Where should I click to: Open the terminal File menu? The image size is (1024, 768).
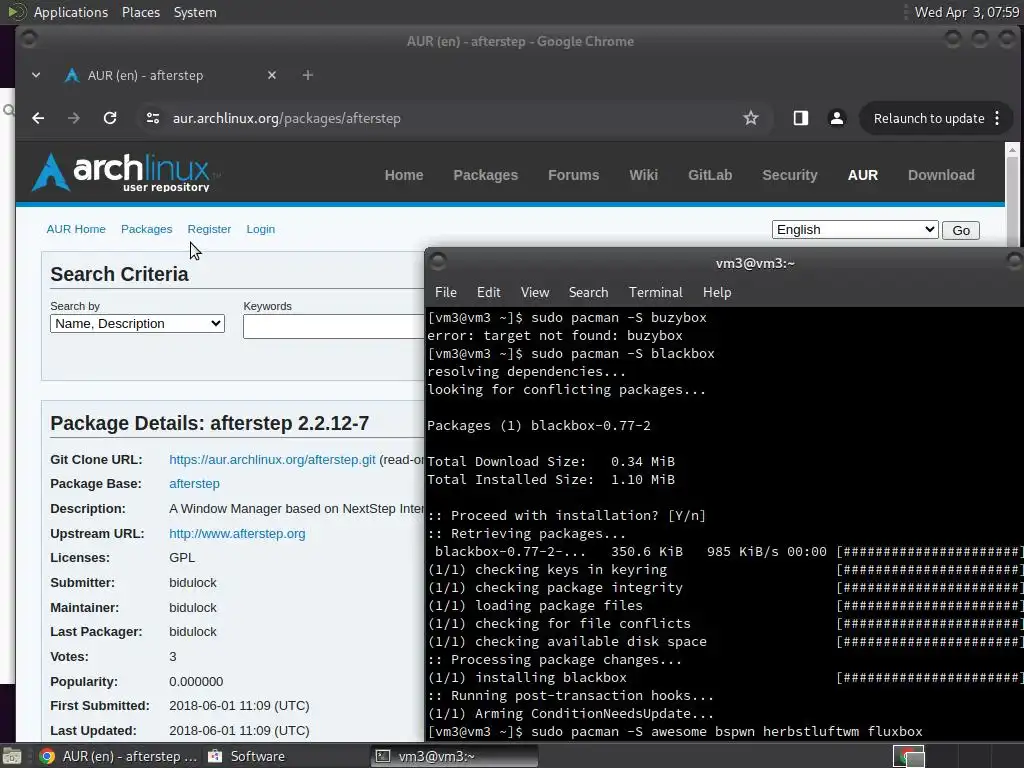point(445,292)
